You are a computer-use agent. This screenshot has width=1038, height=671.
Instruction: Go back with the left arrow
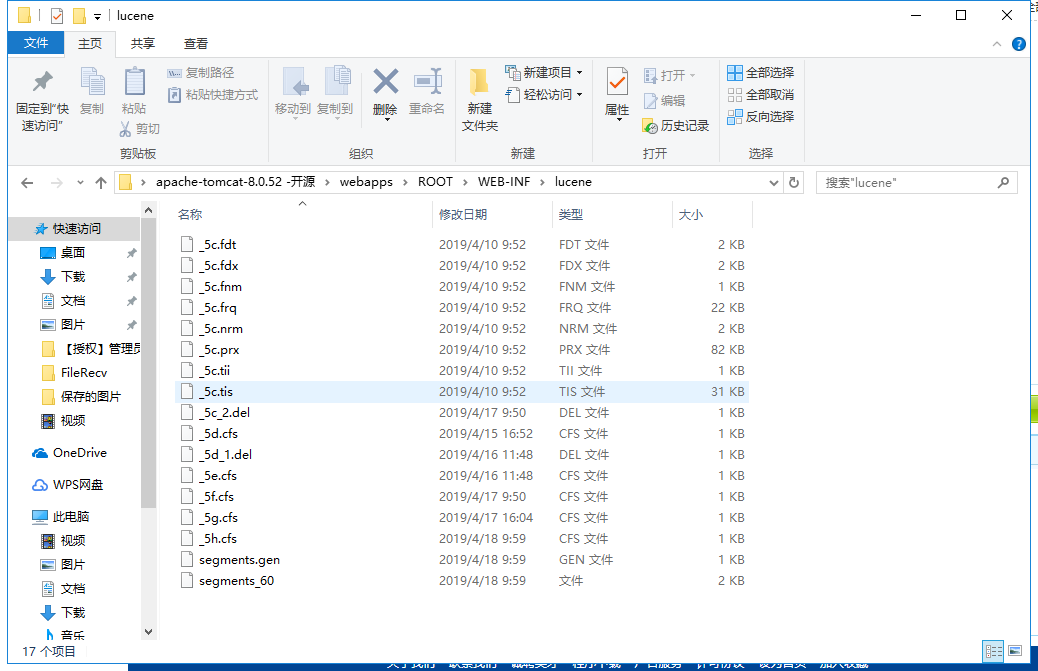[x=27, y=183]
